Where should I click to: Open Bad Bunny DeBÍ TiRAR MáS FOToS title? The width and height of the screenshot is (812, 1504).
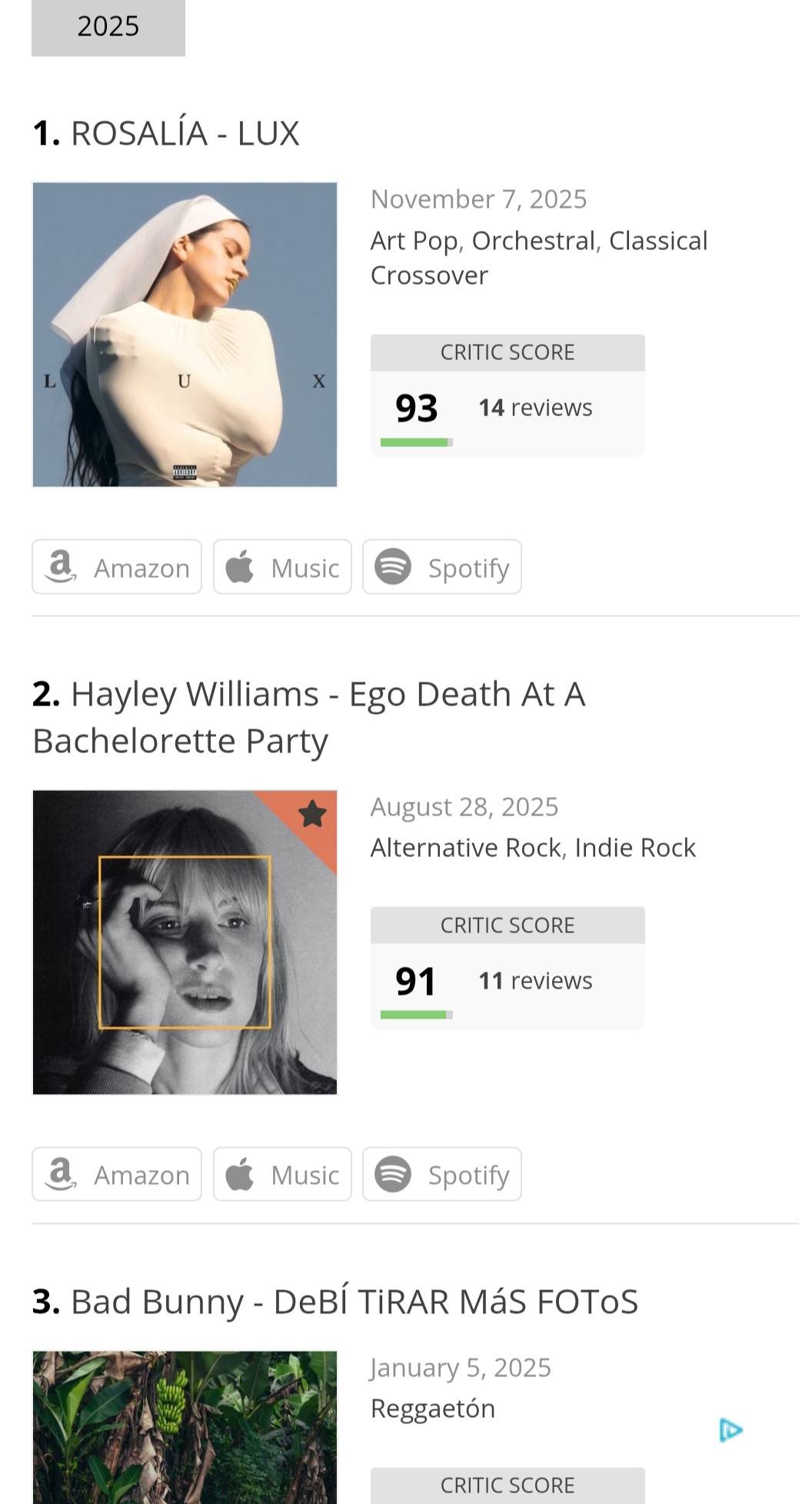pyautogui.click(x=354, y=1302)
